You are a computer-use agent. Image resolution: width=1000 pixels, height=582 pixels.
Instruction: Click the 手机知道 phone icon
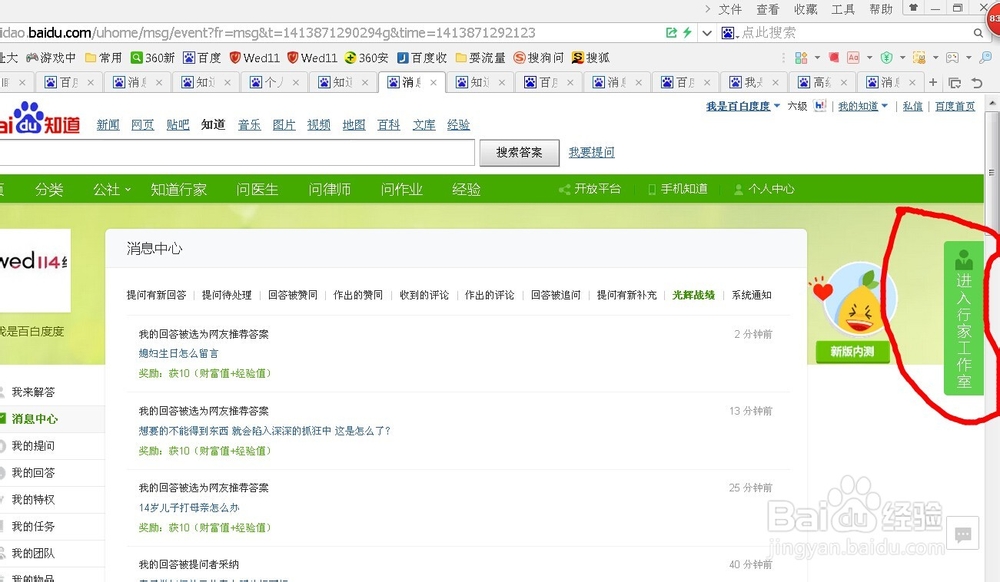coord(651,188)
